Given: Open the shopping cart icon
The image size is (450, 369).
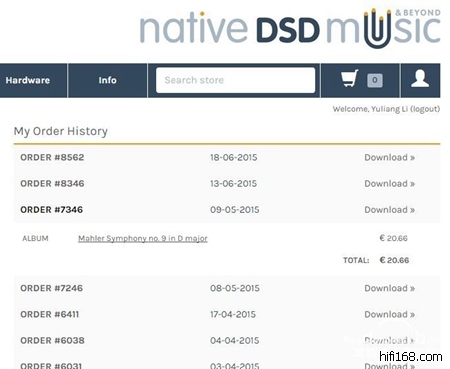Looking at the screenshot, I should (350, 79).
